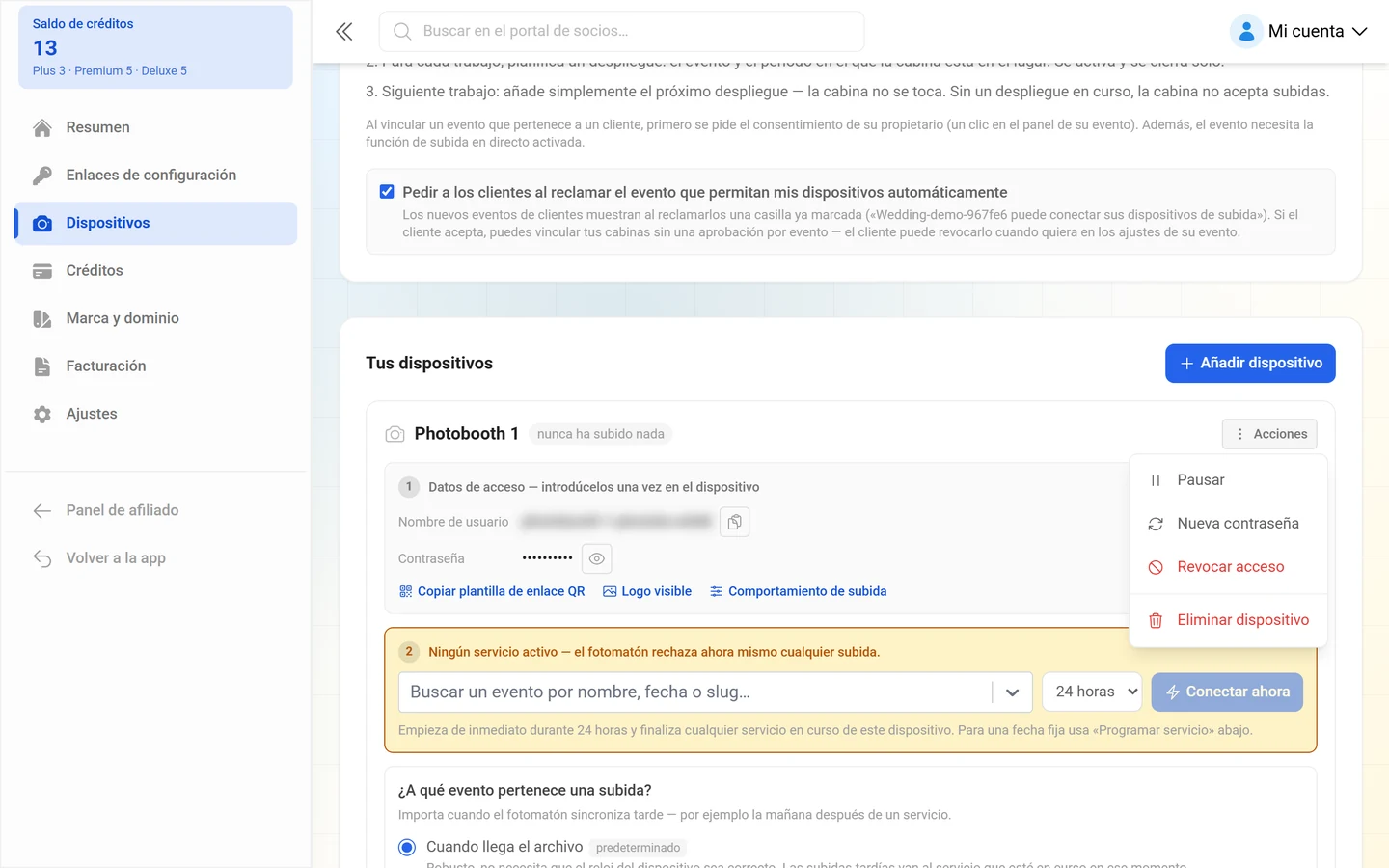1389x868 pixels.
Task: Show the password with the eye icon
Action: point(597,558)
